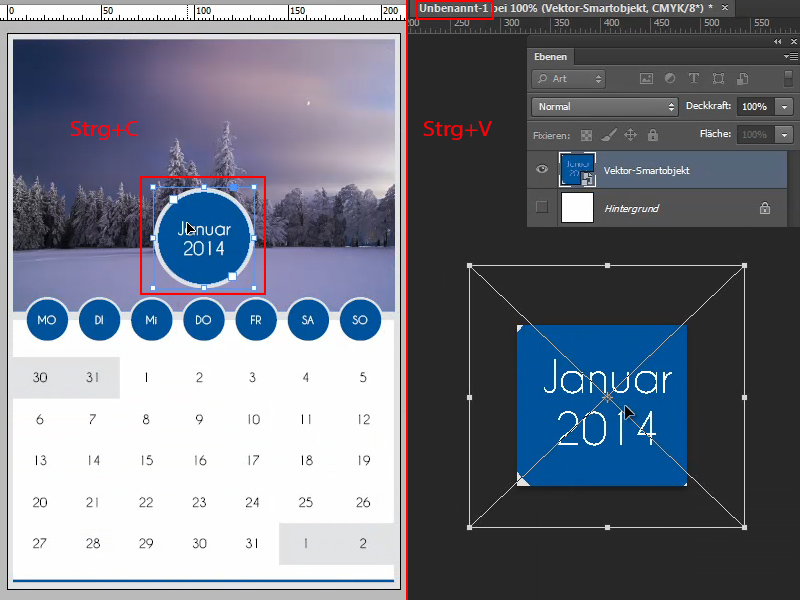Toggle the layer filtering switch
Image resolution: width=800 pixels, height=600 pixels.
click(x=788, y=79)
